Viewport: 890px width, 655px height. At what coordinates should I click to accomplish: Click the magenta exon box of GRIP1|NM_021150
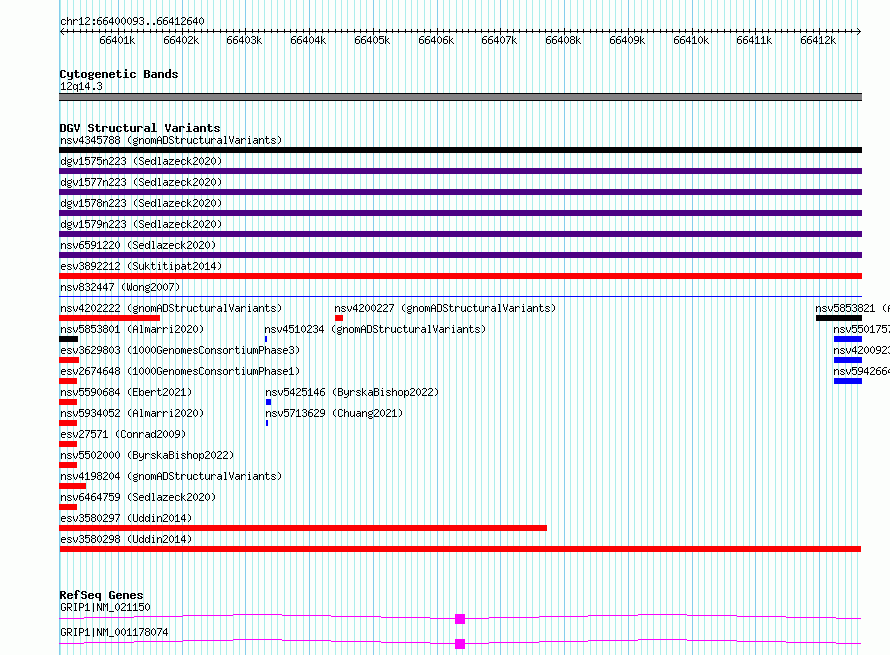(x=460, y=619)
